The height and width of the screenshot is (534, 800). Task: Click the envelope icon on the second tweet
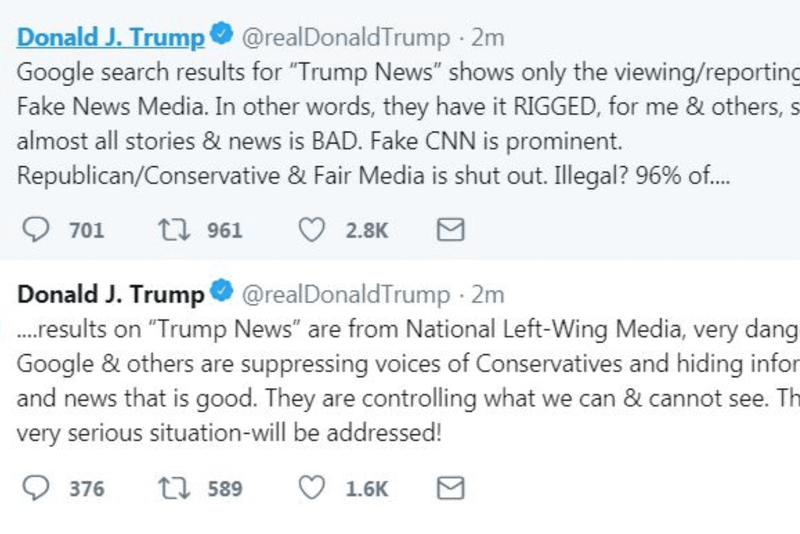pyautogui.click(x=451, y=488)
